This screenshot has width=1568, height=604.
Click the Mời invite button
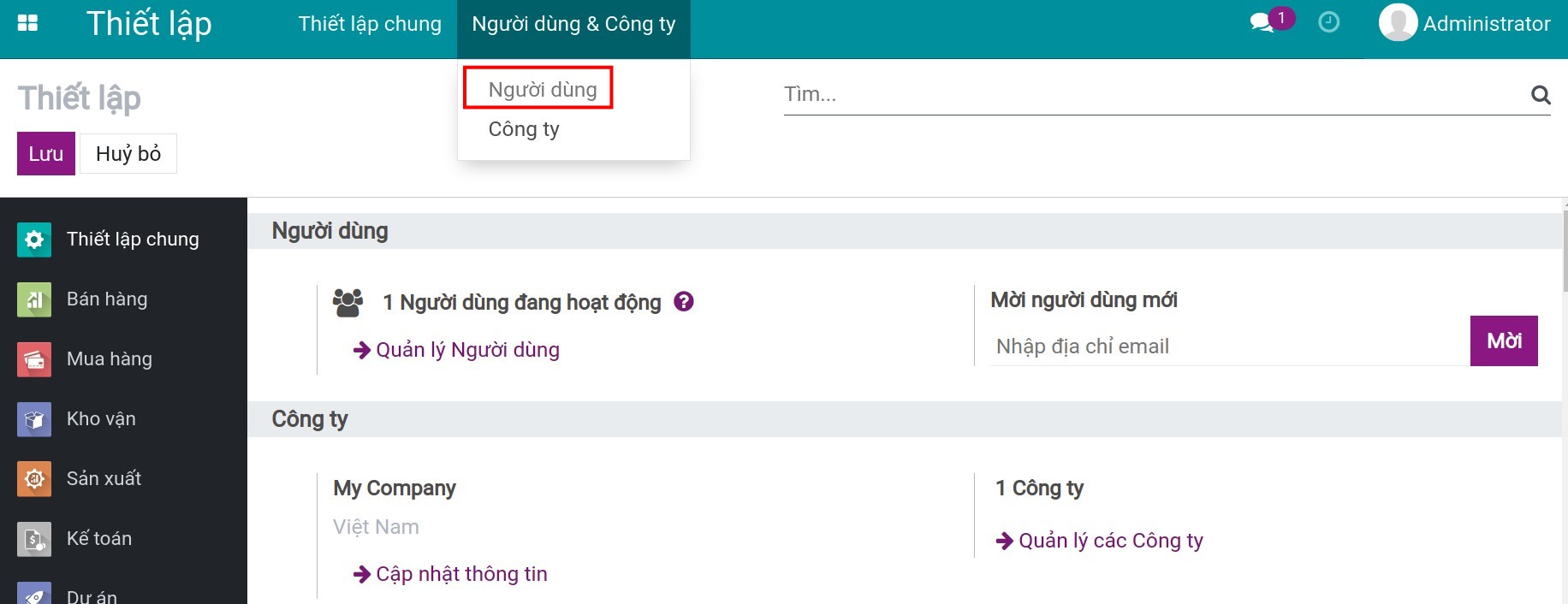(x=1504, y=340)
